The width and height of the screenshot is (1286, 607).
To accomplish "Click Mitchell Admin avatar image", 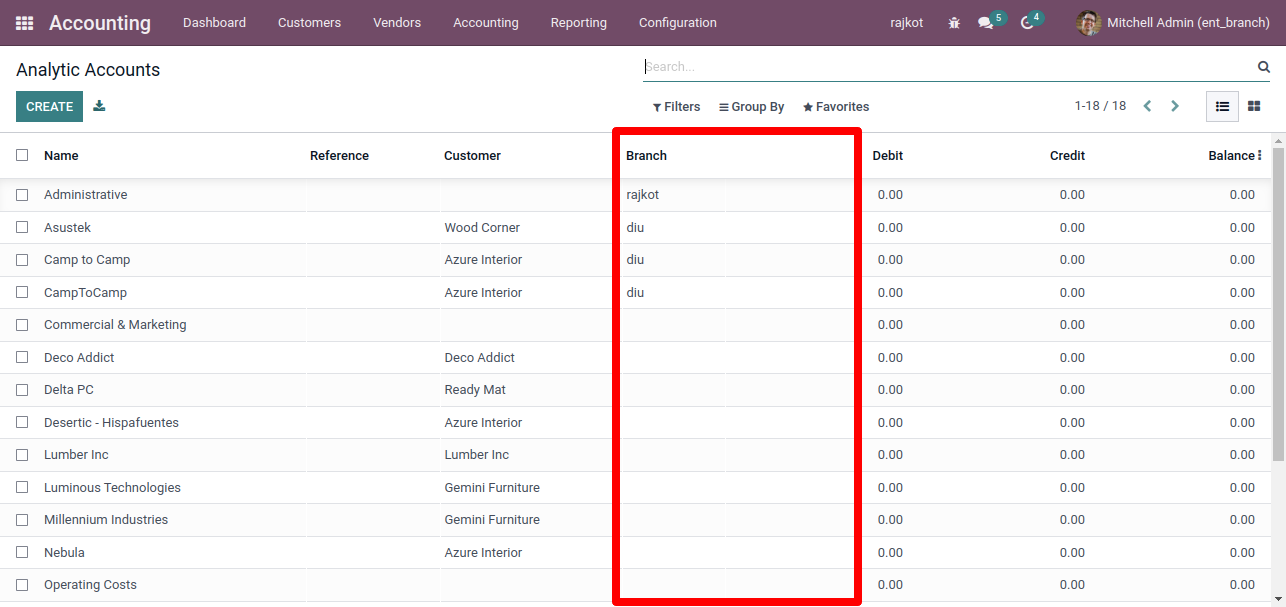I will [x=1089, y=22].
